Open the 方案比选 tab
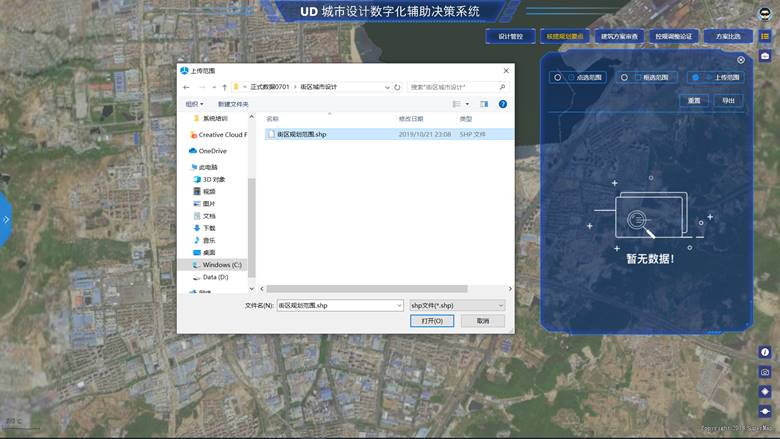Viewport: 780px width, 439px height. [728, 36]
